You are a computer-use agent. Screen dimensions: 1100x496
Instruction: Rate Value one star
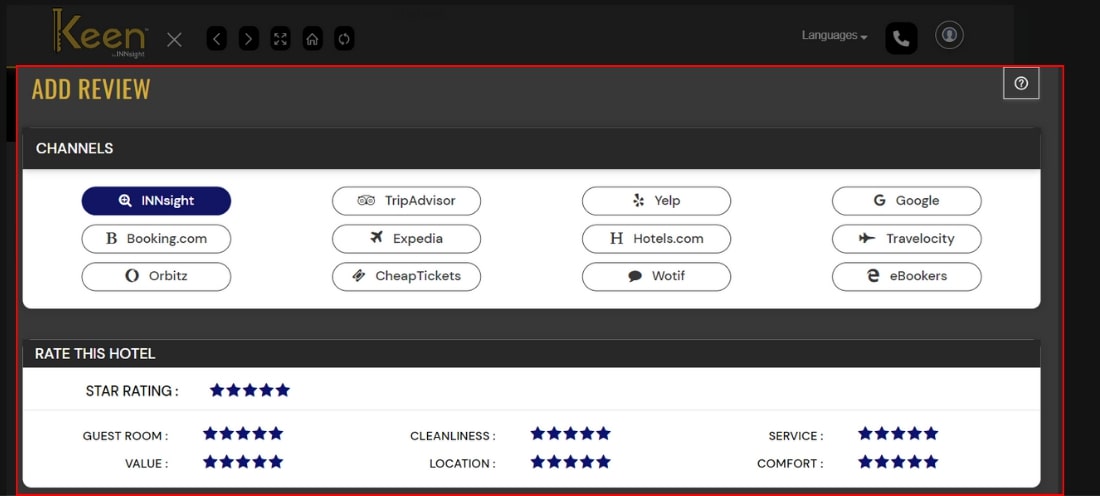coord(210,462)
